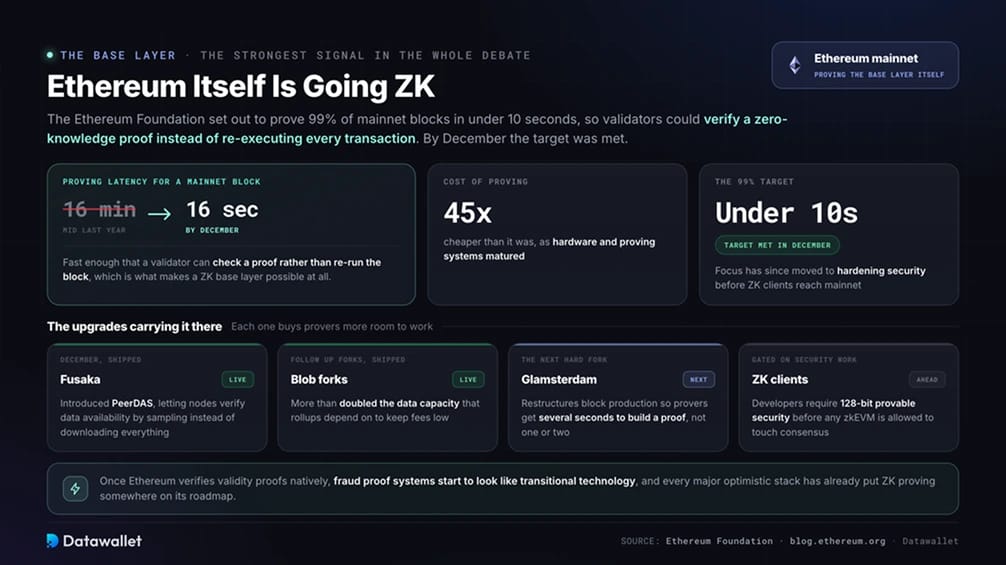Image resolution: width=1006 pixels, height=565 pixels.
Task: Click the Ethereum Itself Is Going ZK headline
Action: point(241,87)
